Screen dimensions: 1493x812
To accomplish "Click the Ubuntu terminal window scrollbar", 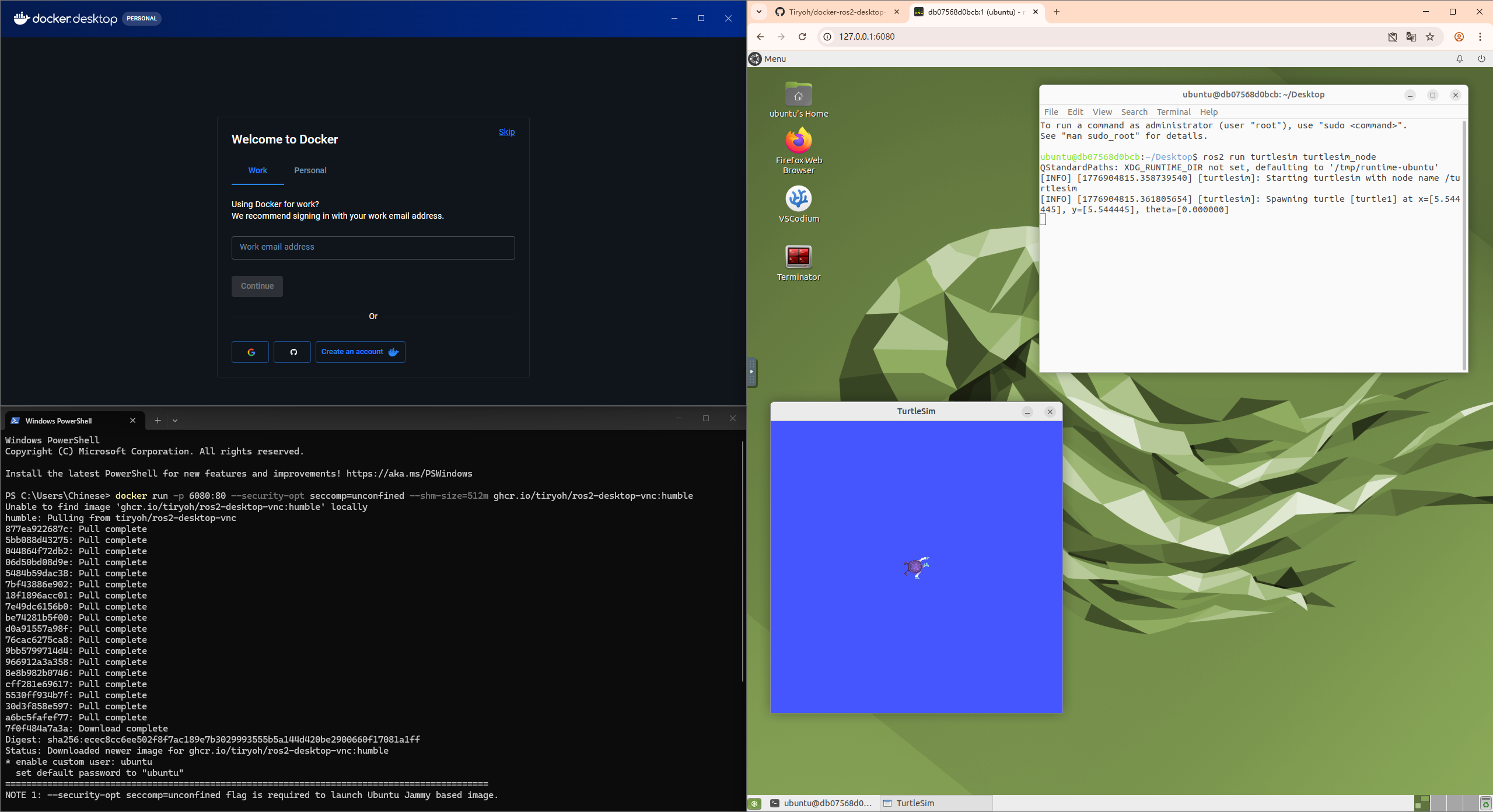I will (x=1464, y=245).
